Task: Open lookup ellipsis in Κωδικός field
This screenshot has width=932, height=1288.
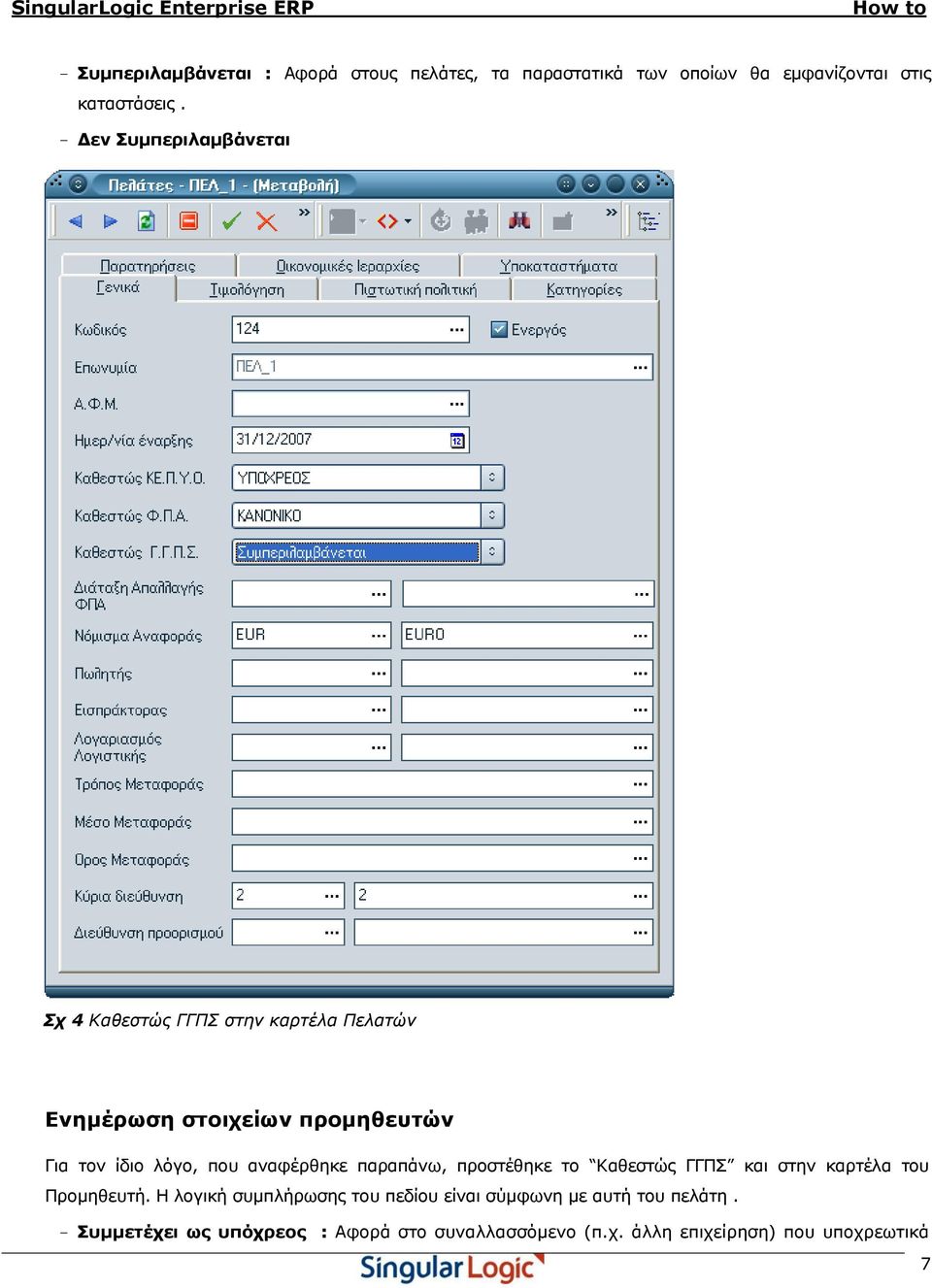Action: tap(457, 330)
